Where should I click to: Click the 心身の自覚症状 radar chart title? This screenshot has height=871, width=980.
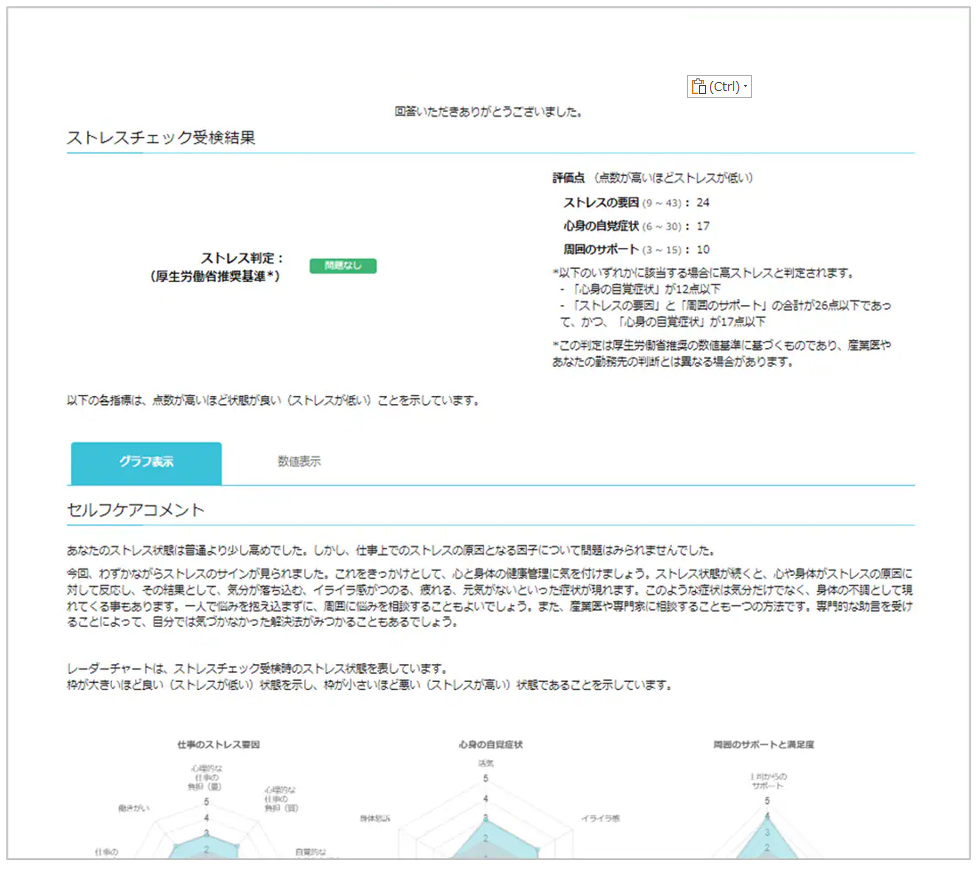490,744
